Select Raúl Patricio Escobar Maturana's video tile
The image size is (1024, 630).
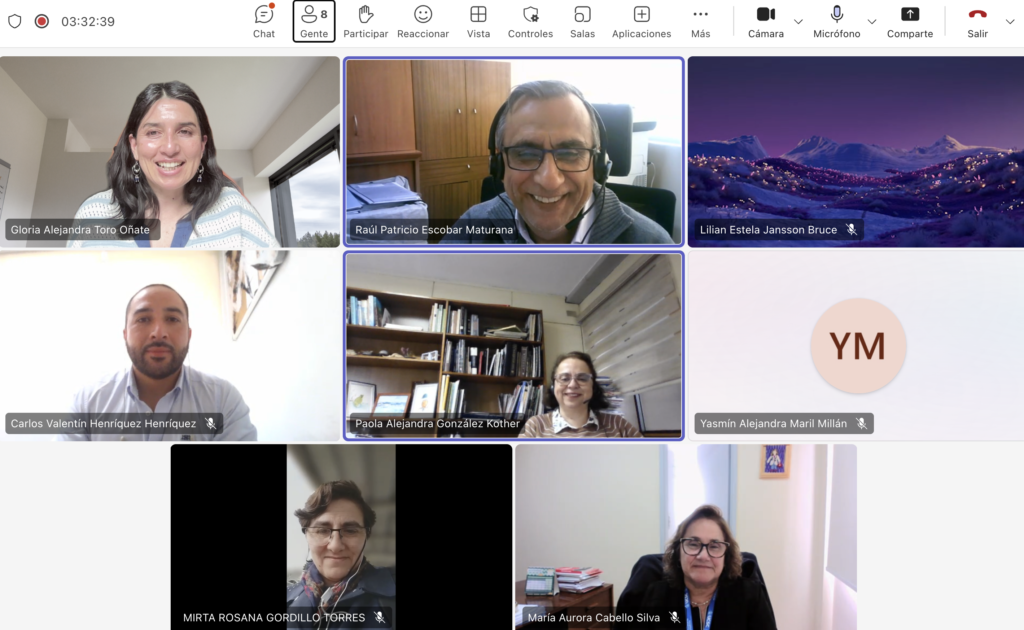pos(514,151)
